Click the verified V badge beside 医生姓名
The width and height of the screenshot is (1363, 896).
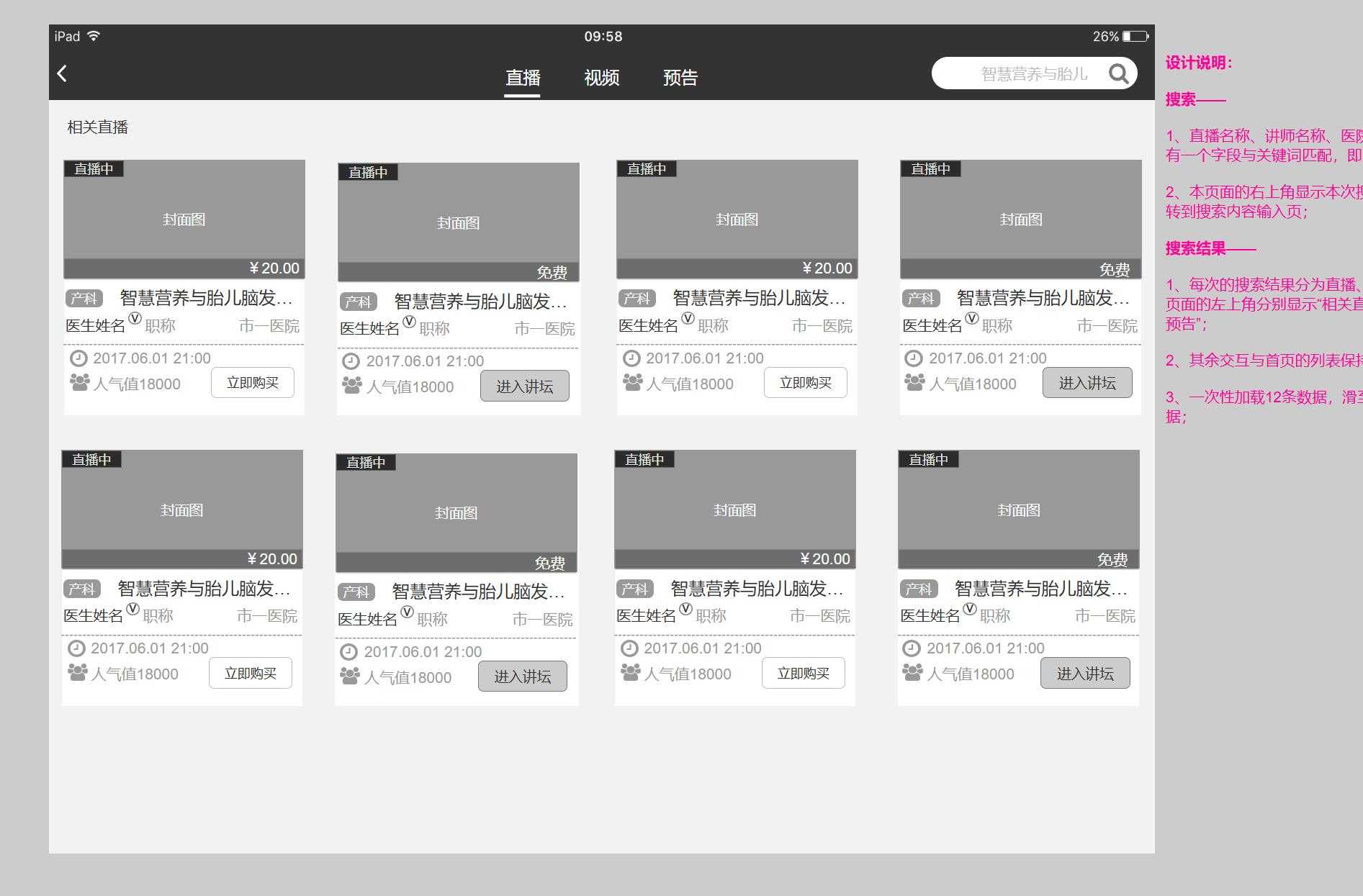click(x=137, y=320)
